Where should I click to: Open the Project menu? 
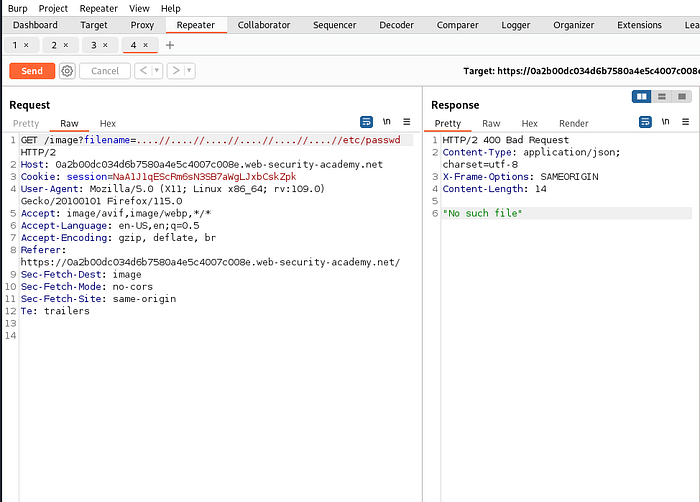click(x=53, y=8)
